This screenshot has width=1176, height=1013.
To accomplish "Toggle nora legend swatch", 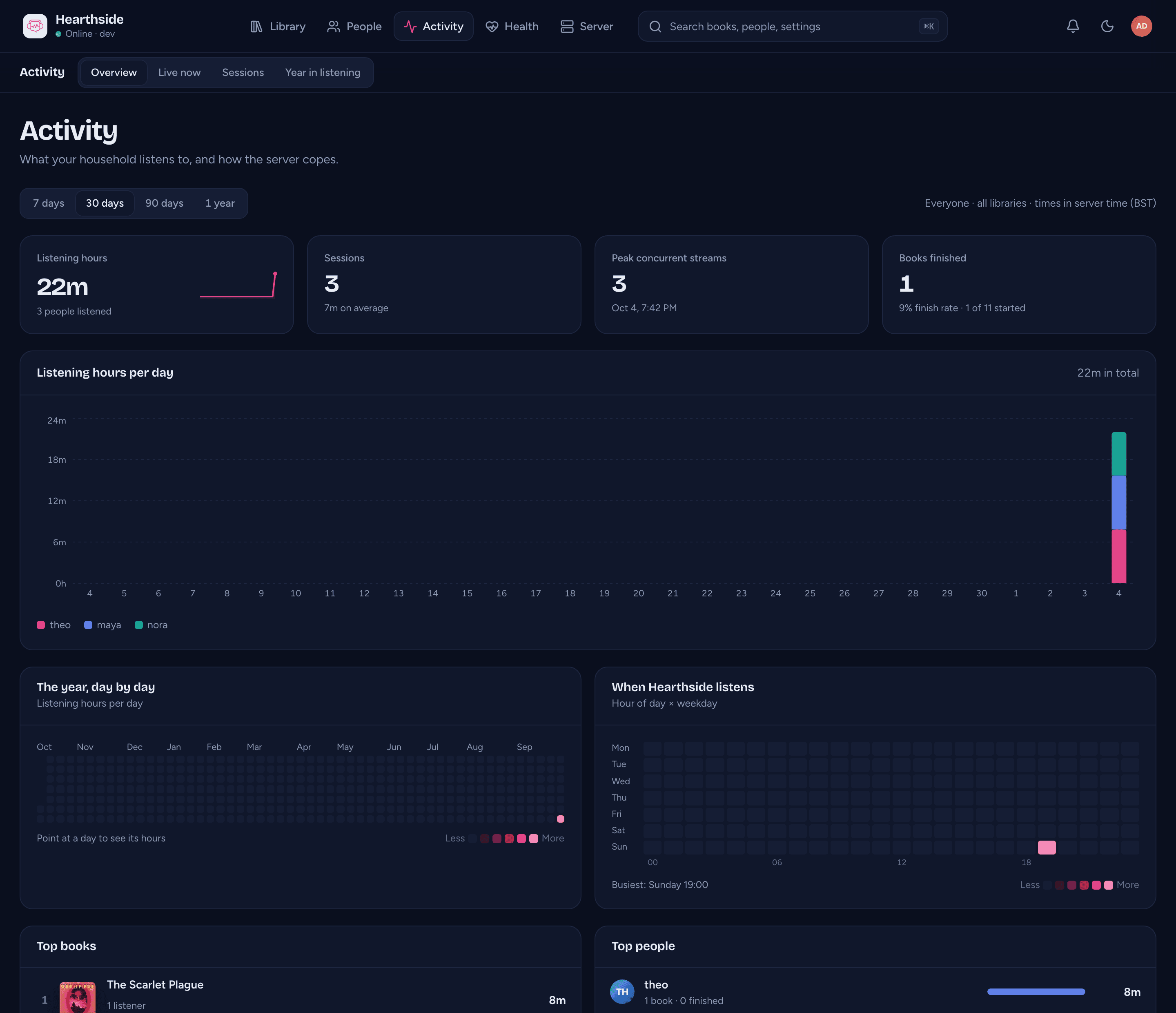I will point(138,625).
